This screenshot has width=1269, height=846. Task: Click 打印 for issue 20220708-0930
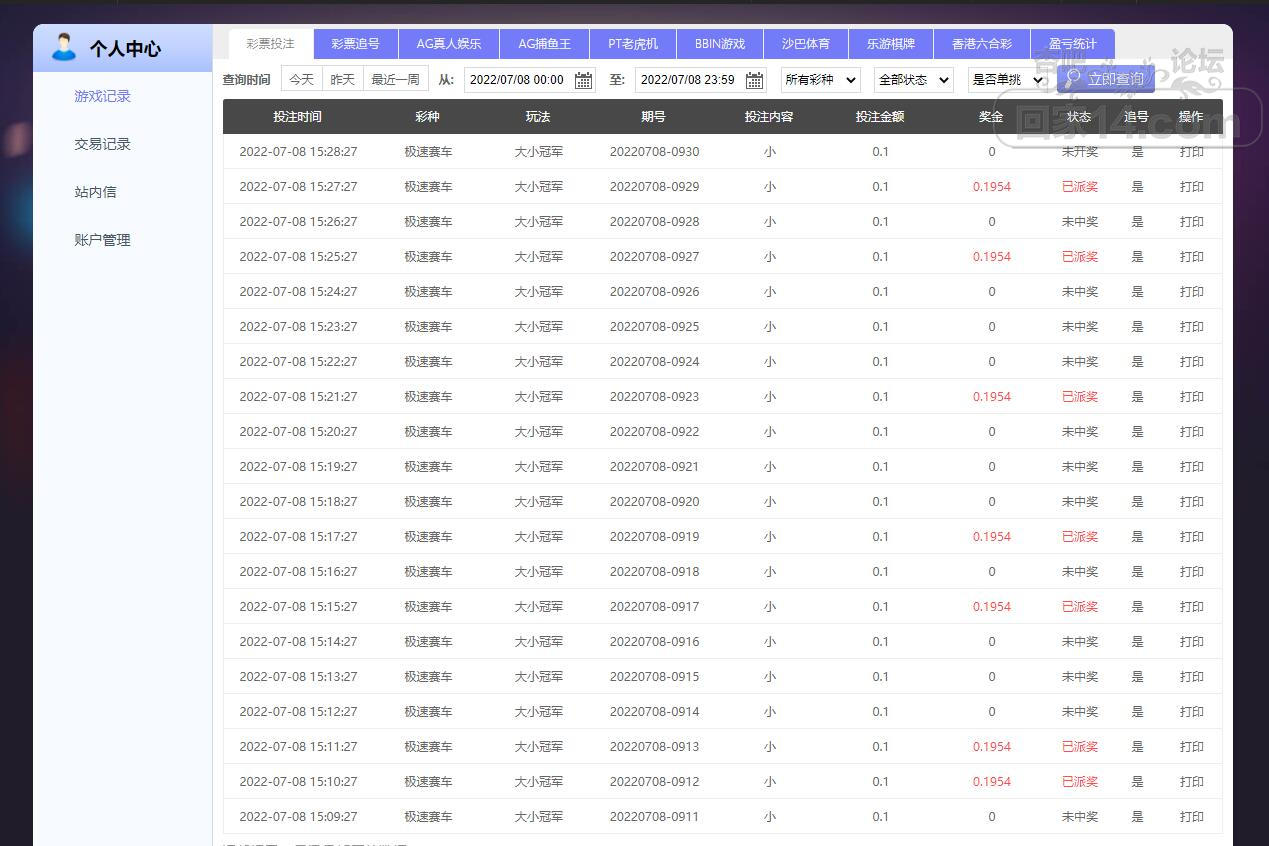click(x=1191, y=152)
